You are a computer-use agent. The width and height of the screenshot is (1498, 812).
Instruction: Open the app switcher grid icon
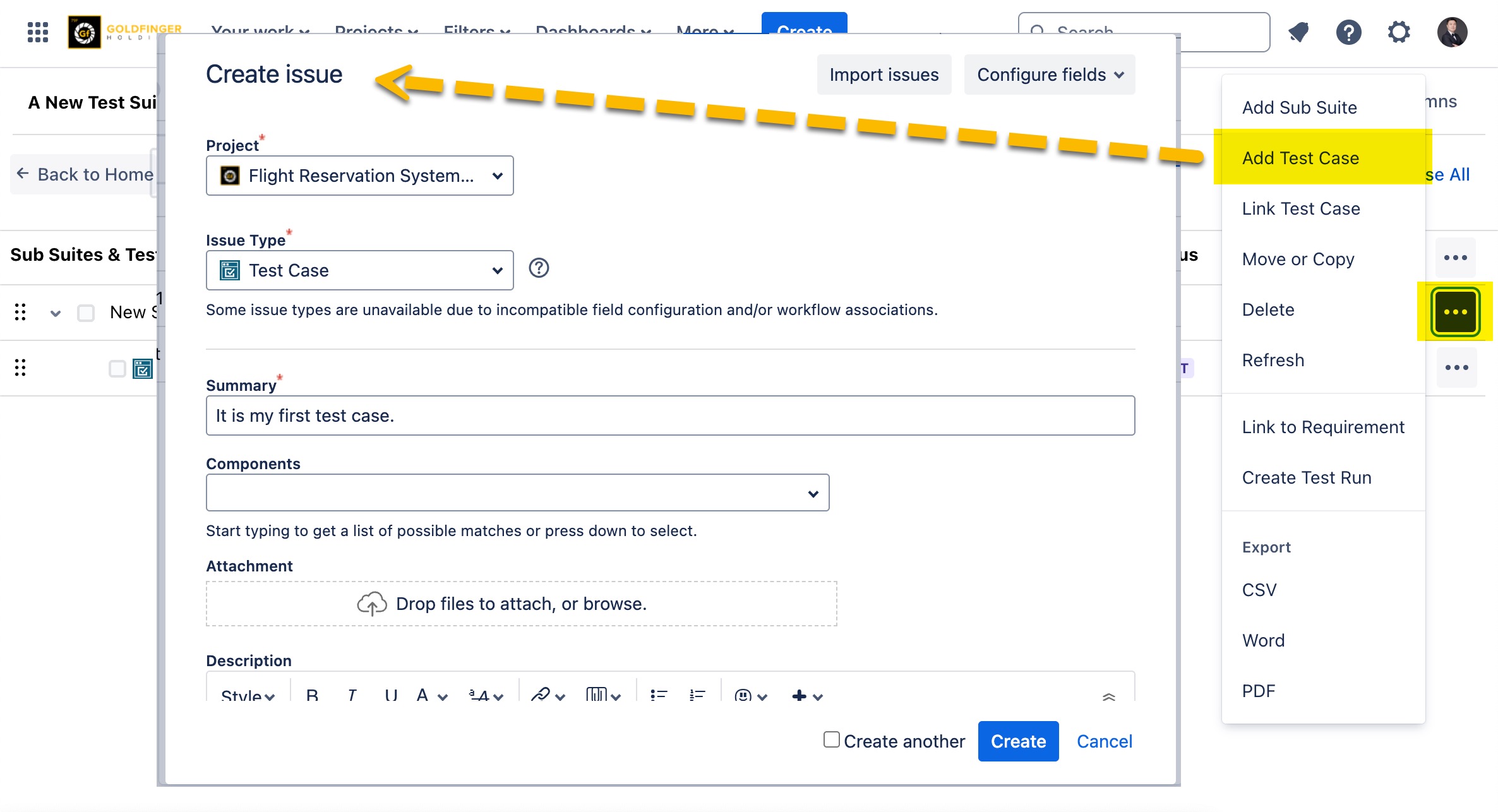click(x=38, y=32)
